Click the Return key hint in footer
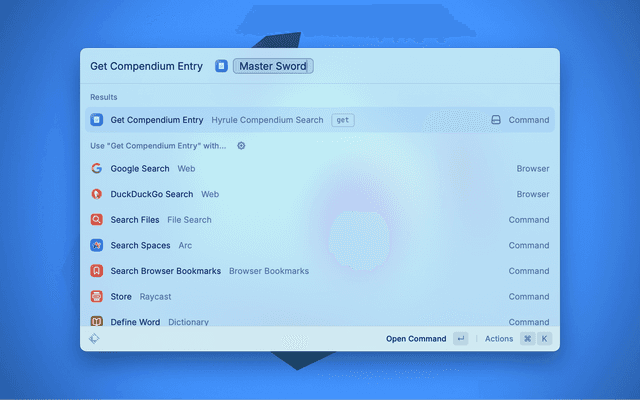The height and width of the screenshot is (400, 640). (460, 339)
